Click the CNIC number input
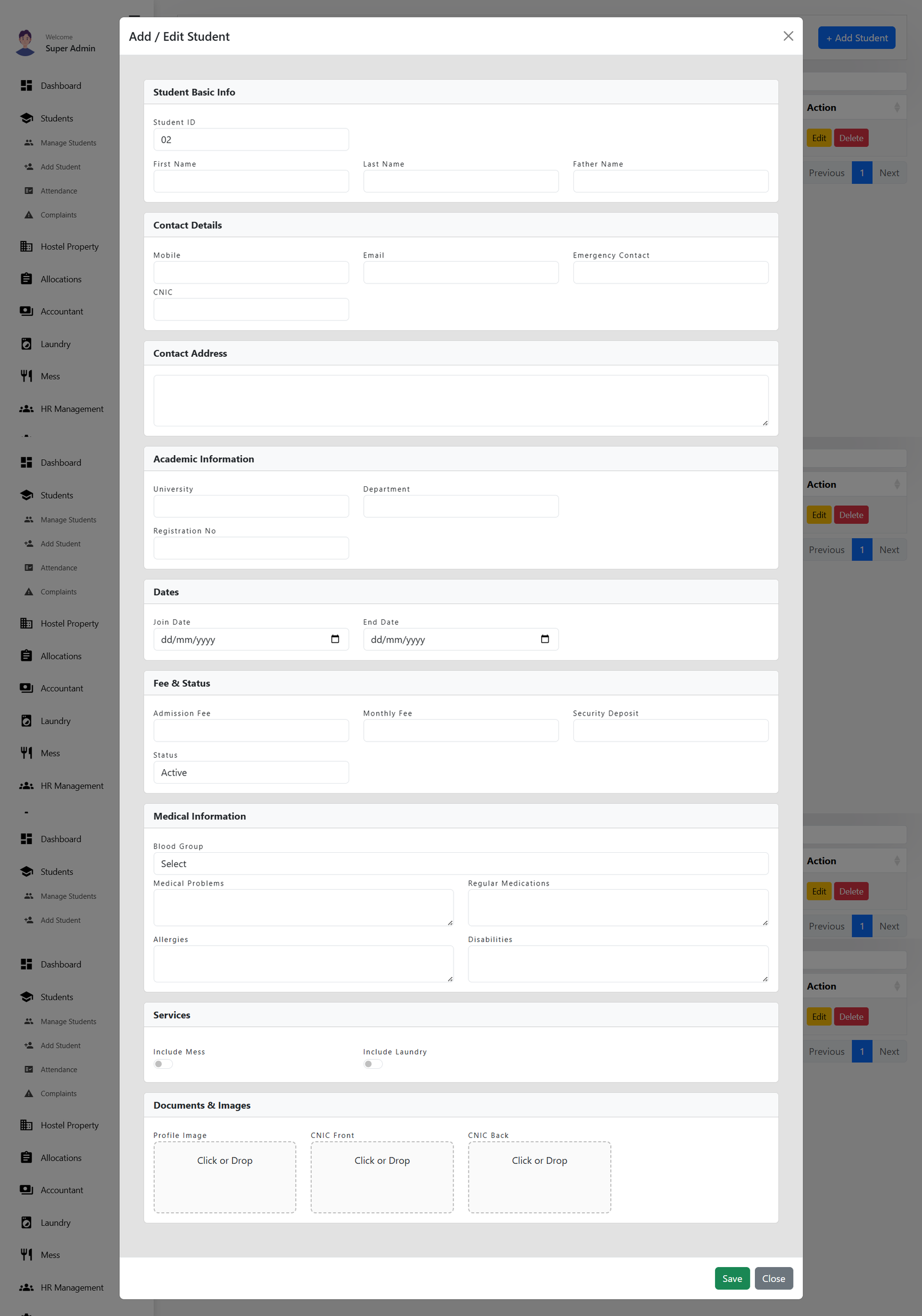The width and height of the screenshot is (922, 1316). point(251,309)
